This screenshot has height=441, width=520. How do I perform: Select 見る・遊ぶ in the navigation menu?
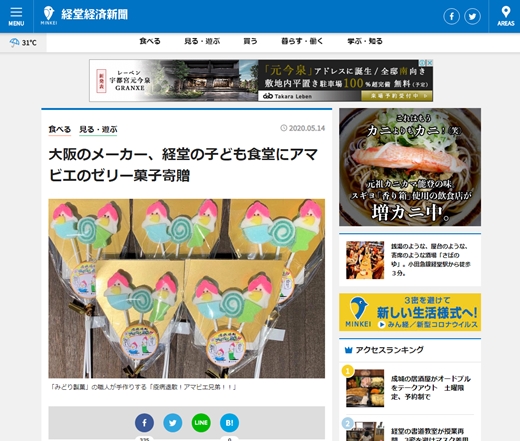click(x=202, y=41)
